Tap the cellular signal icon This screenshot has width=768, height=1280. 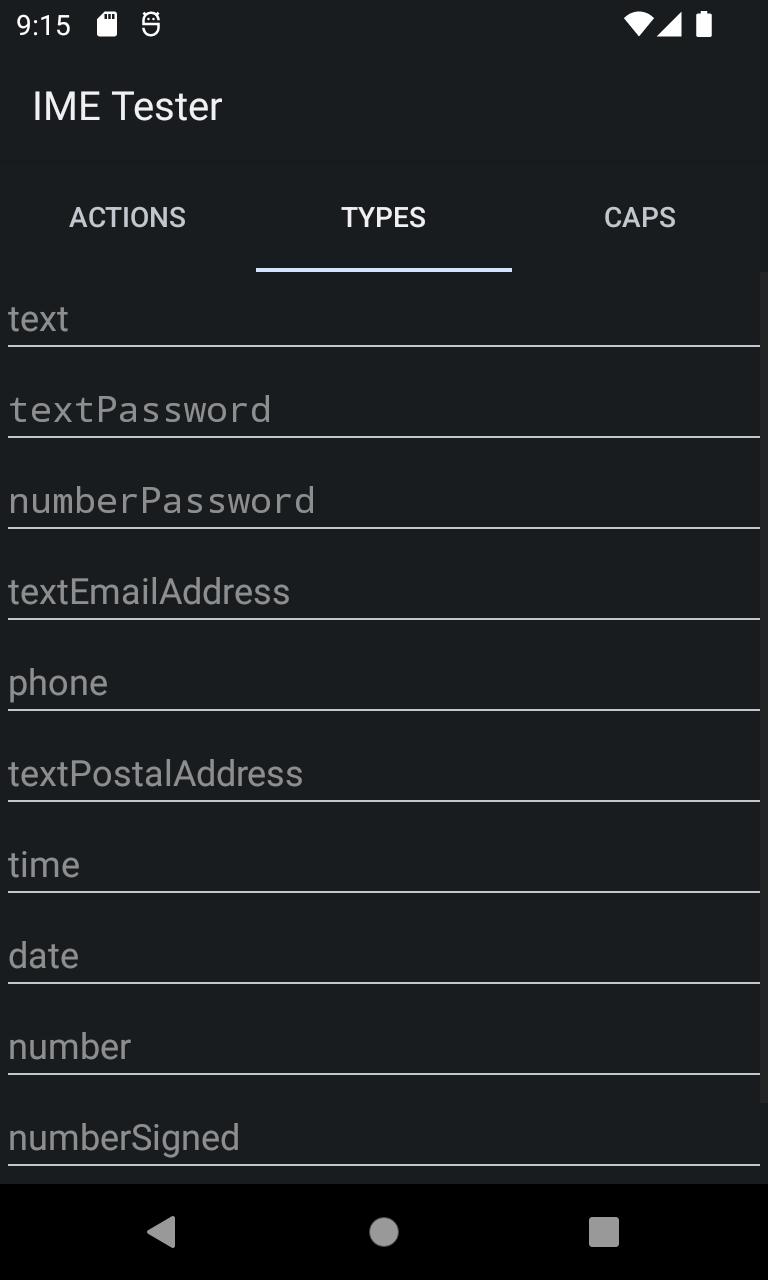[x=669, y=24]
